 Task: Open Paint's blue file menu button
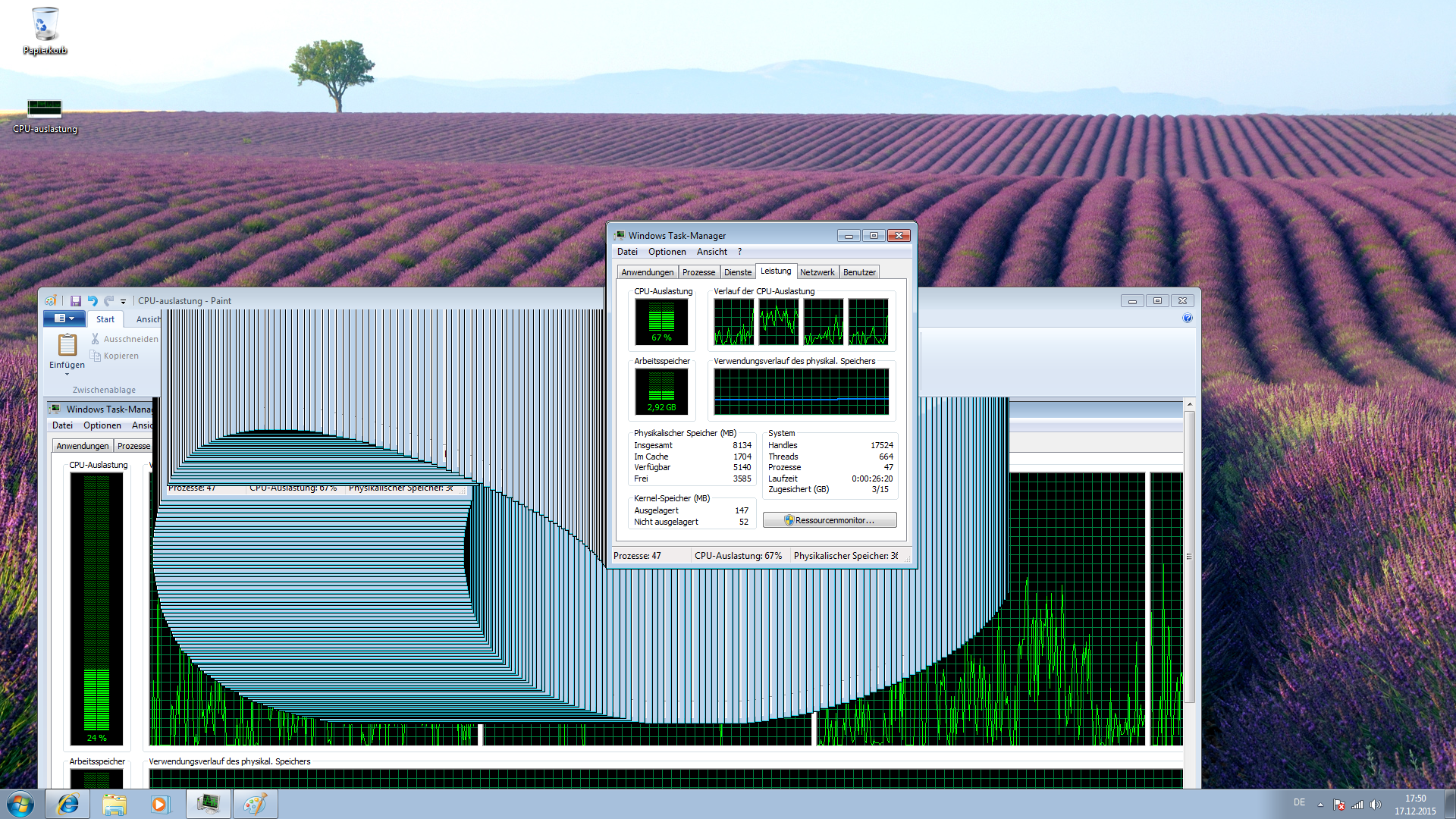point(64,318)
